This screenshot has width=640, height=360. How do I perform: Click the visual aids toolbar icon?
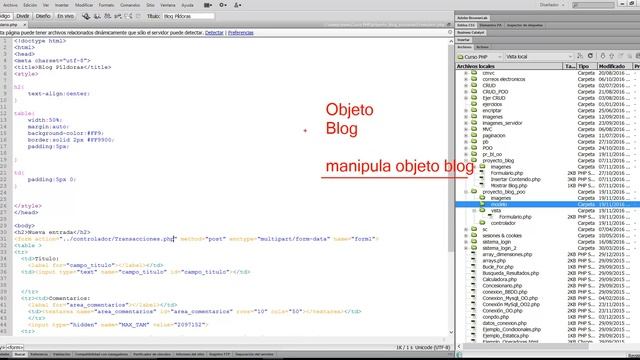(128, 16)
